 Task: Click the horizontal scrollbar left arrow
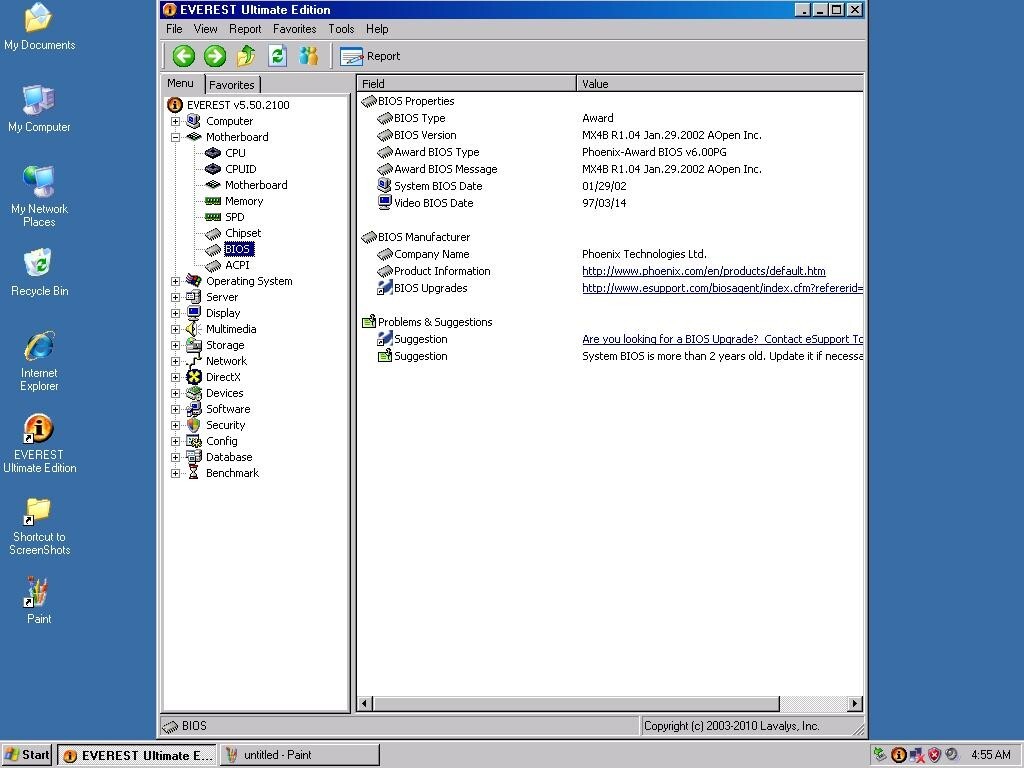tap(365, 703)
